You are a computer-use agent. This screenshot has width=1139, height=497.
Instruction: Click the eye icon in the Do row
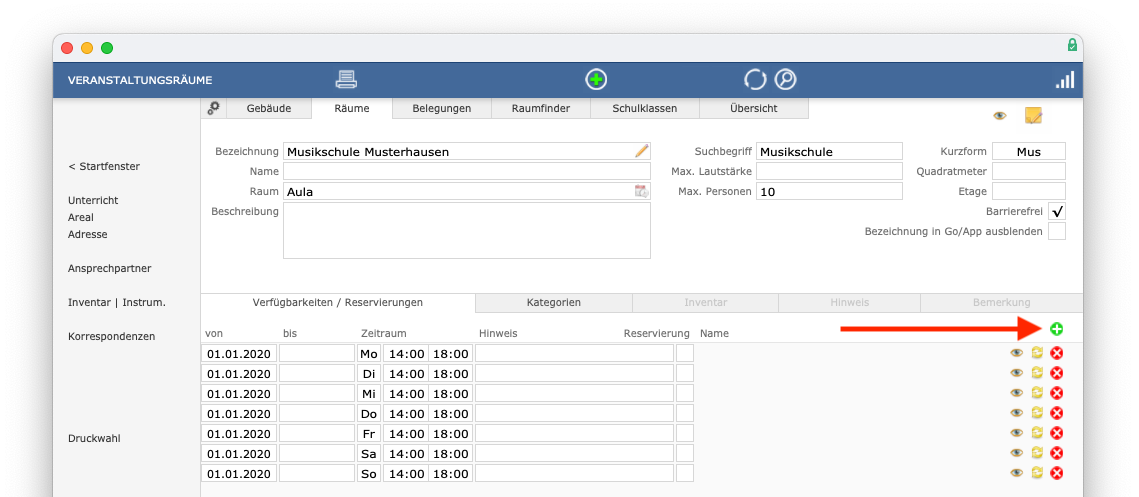(1017, 413)
